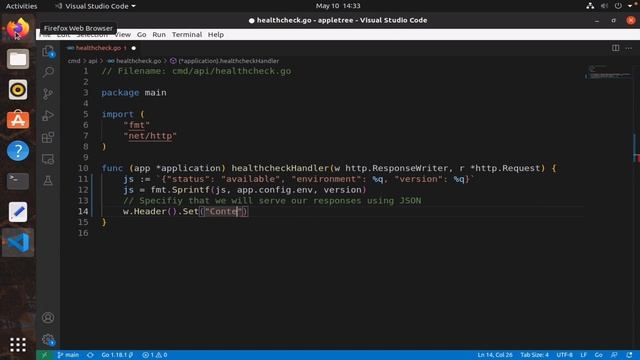Click line number 14 in gutter

coord(83,211)
